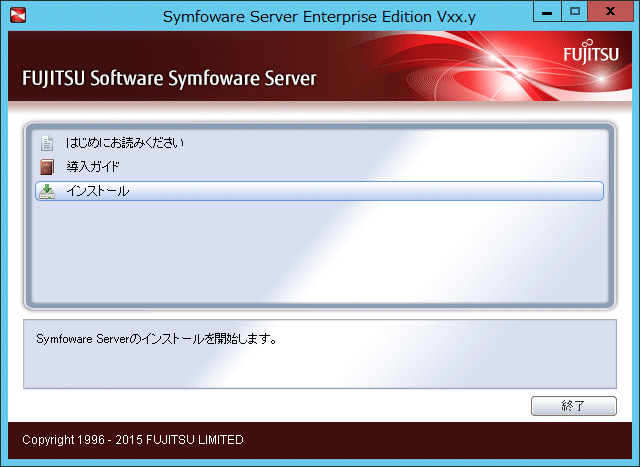
Task: Click the brown book icon for 導入ガイド
Action: pyautogui.click(x=47, y=167)
